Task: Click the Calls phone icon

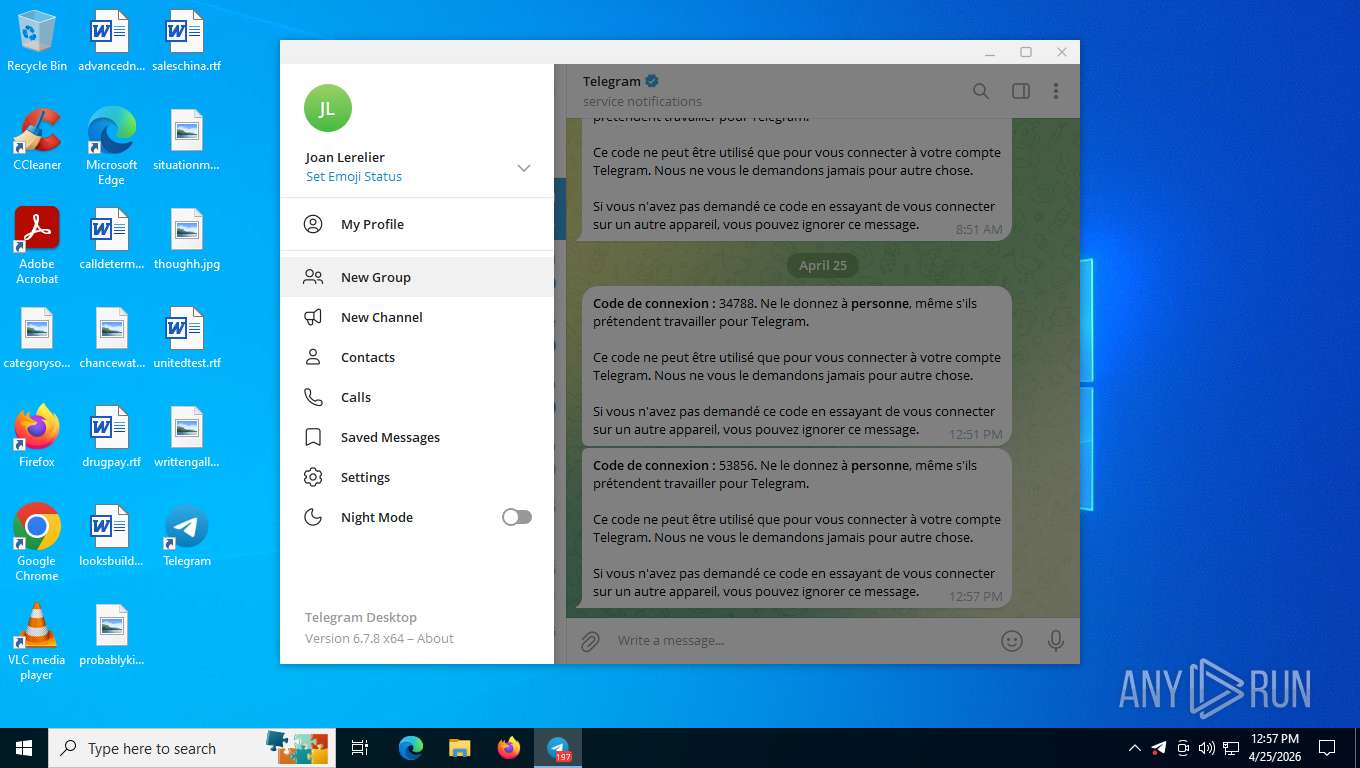Action: (313, 397)
